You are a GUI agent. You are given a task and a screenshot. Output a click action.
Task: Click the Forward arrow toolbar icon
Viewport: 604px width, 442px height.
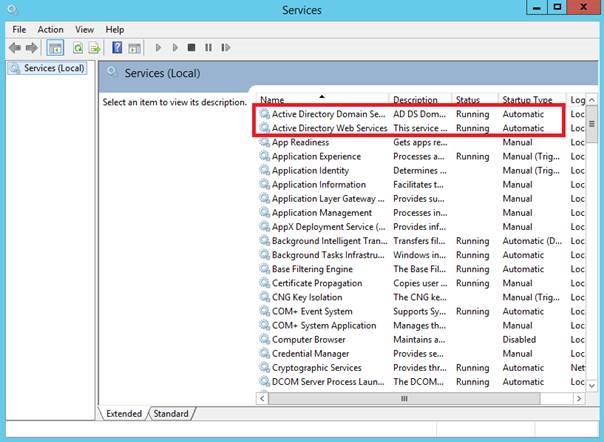[x=32, y=48]
